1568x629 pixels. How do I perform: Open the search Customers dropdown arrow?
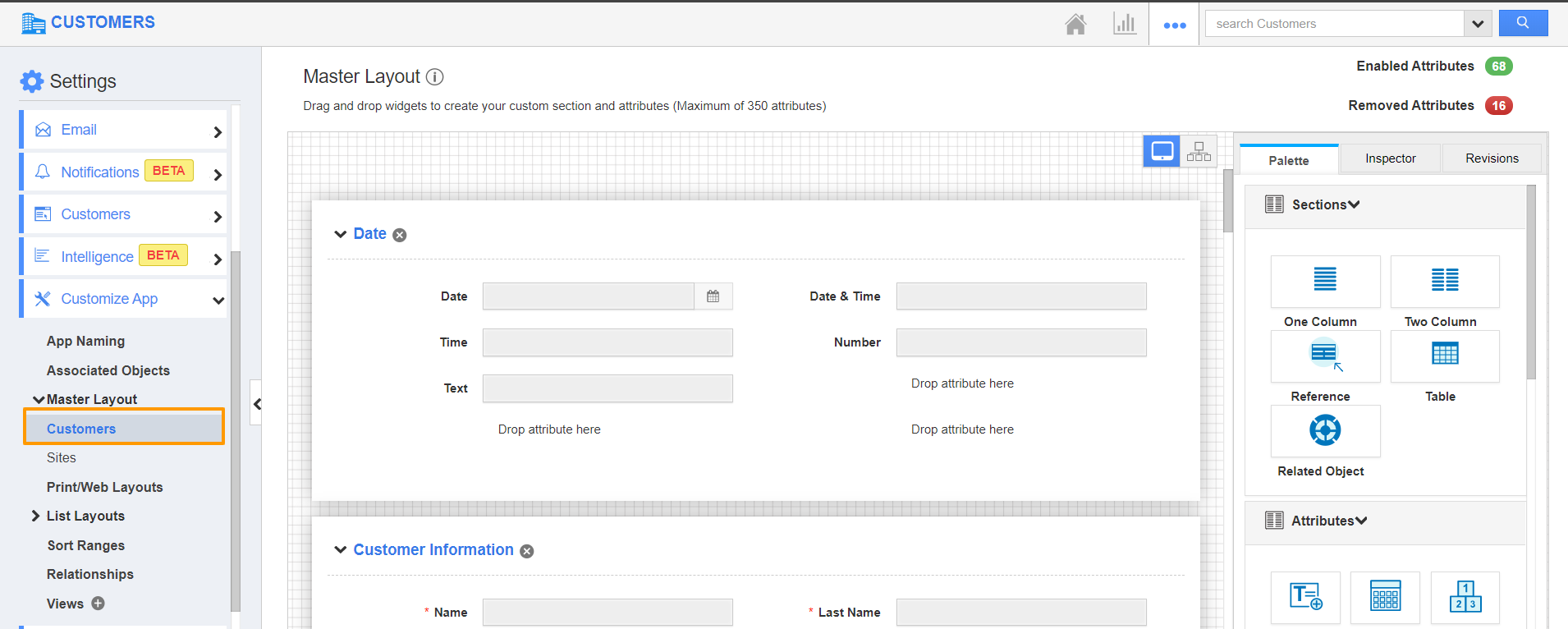[x=1478, y=24]
